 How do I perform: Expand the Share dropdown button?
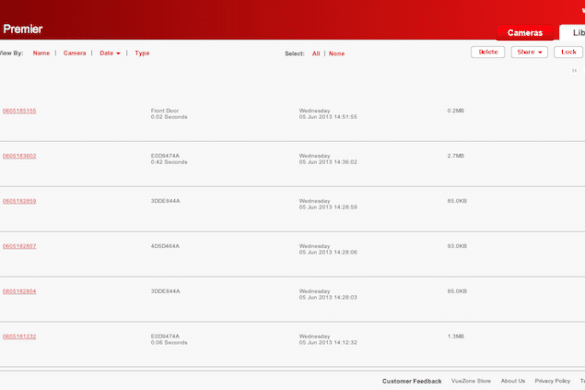(529, 52)
